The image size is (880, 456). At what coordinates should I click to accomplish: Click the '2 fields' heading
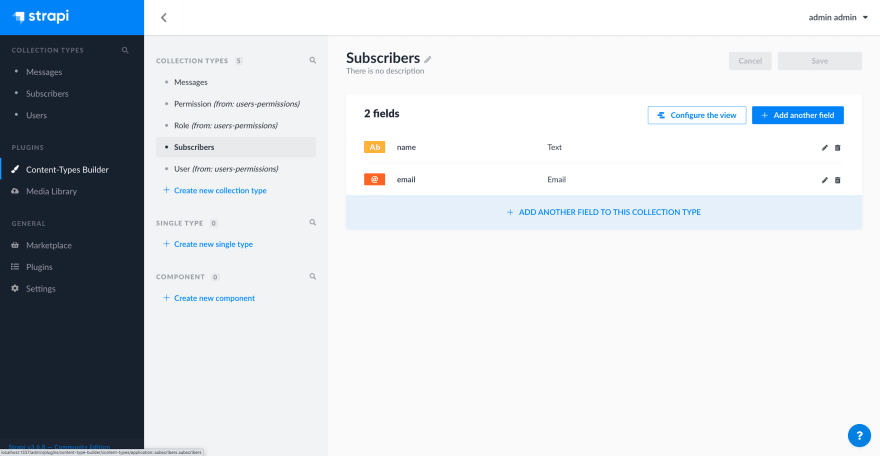(382, 113)
